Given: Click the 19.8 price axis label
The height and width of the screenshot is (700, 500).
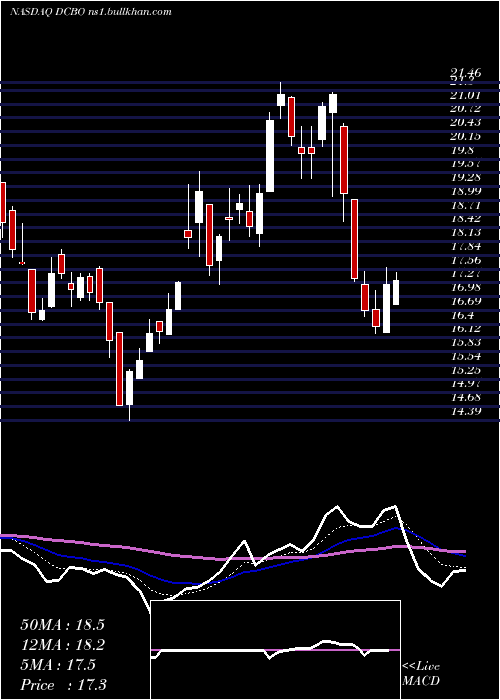Looking at the screenshot, I should coord(462,150).
